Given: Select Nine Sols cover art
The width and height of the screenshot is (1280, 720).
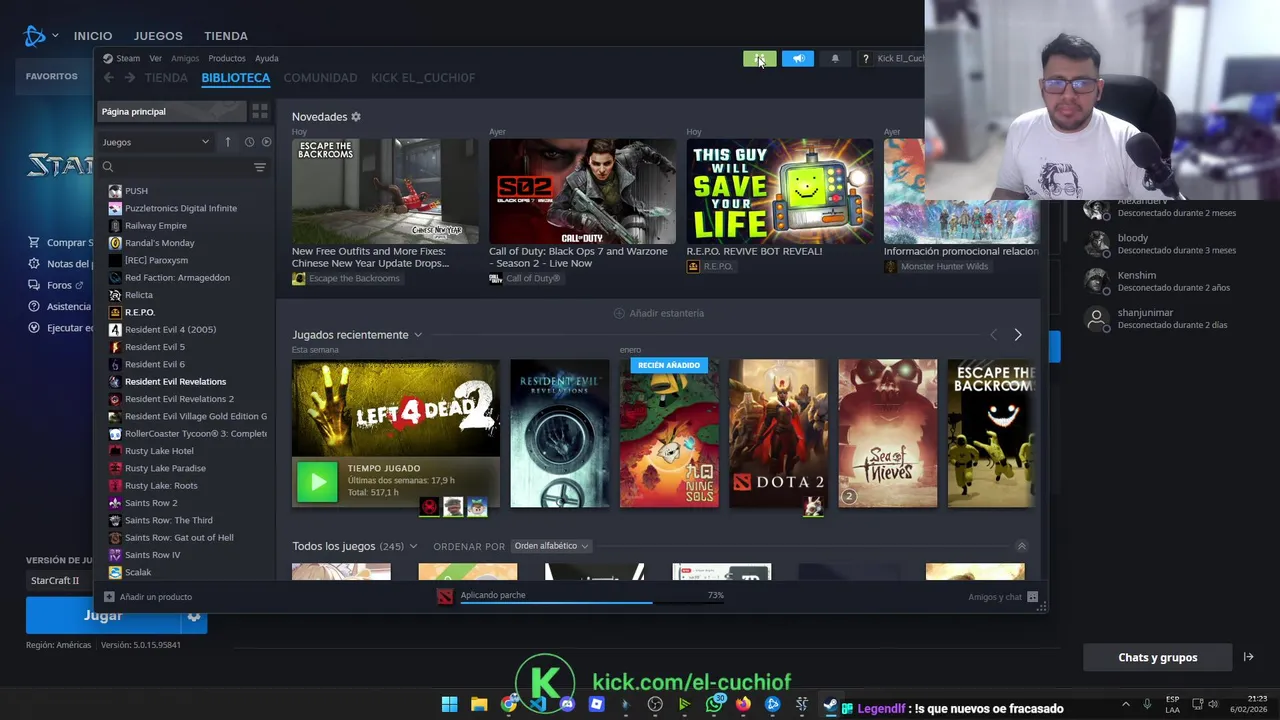Looking at the screenshot, I should coord(669,433).
